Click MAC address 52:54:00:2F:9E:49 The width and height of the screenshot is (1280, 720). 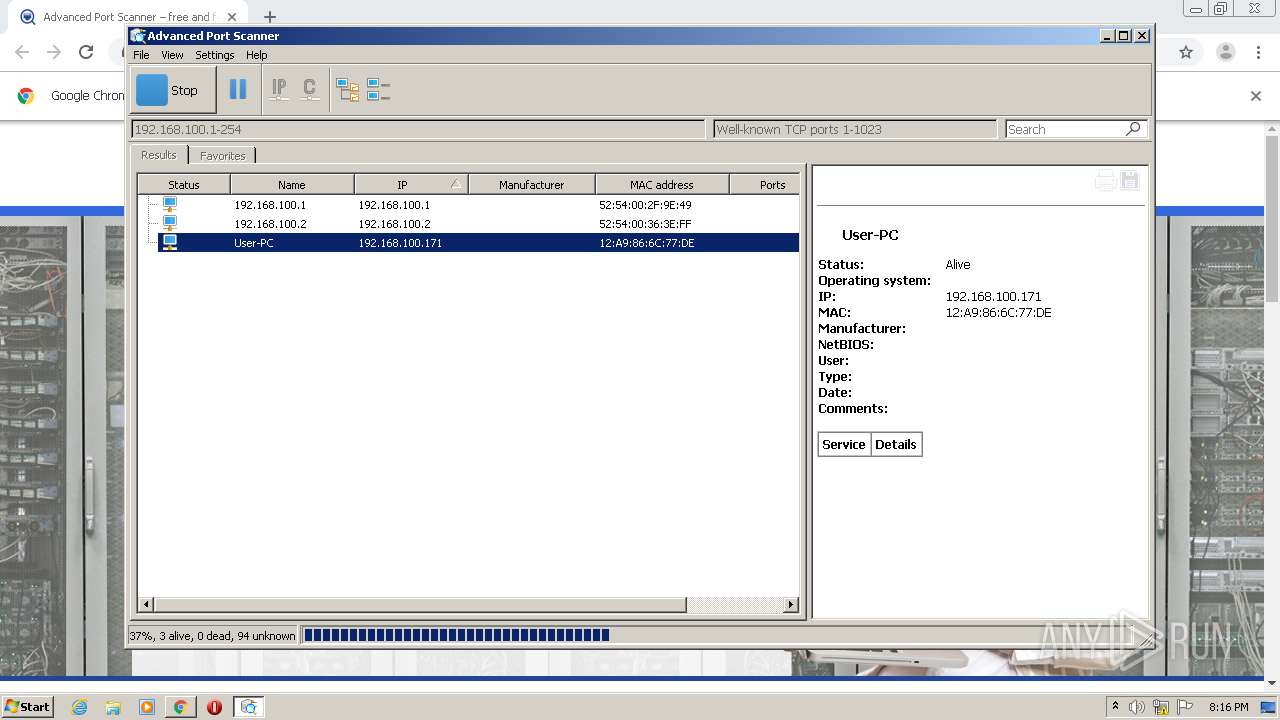[x=645, y=205]
